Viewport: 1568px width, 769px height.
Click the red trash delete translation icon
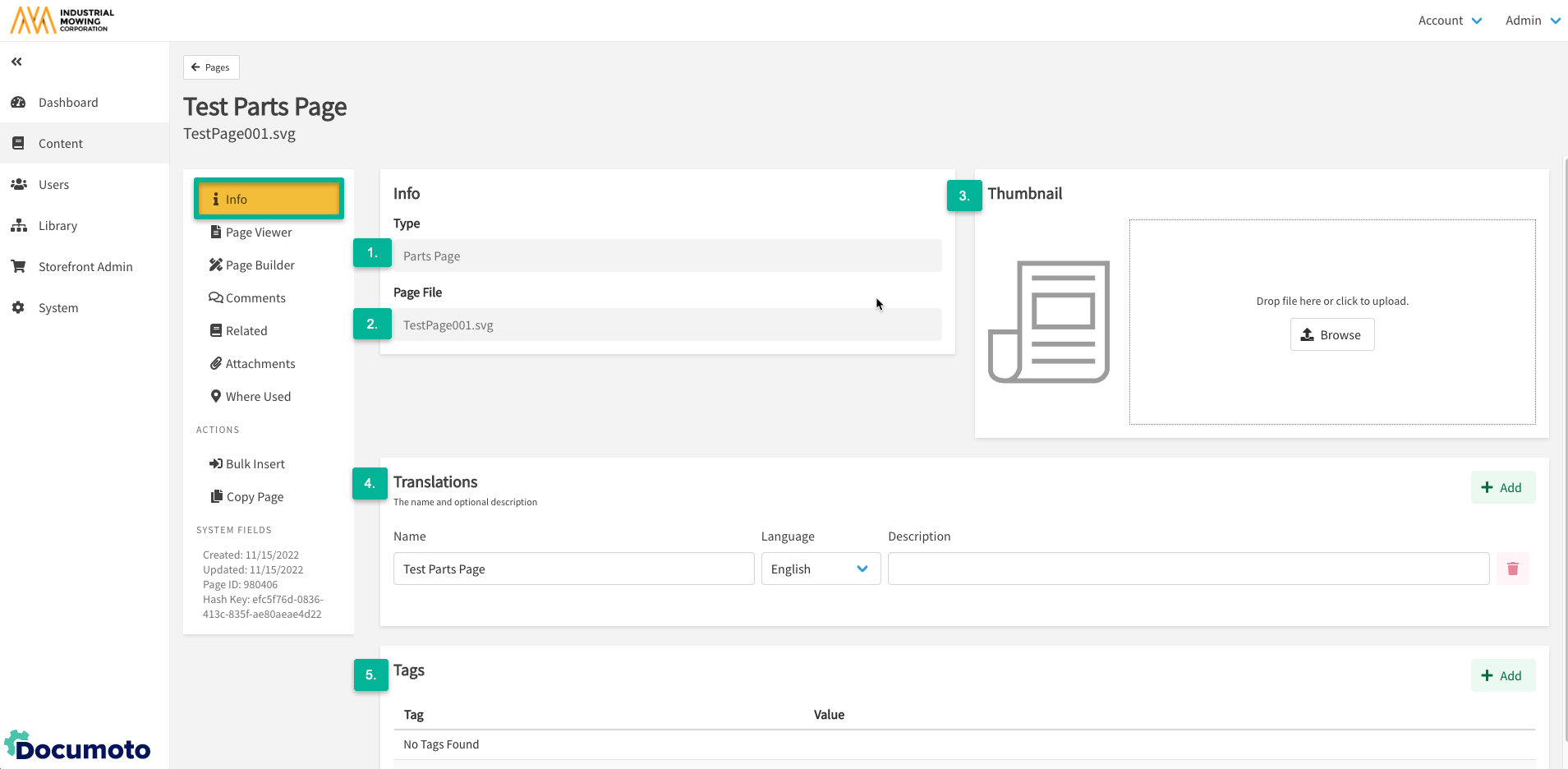click(1512, 569)
